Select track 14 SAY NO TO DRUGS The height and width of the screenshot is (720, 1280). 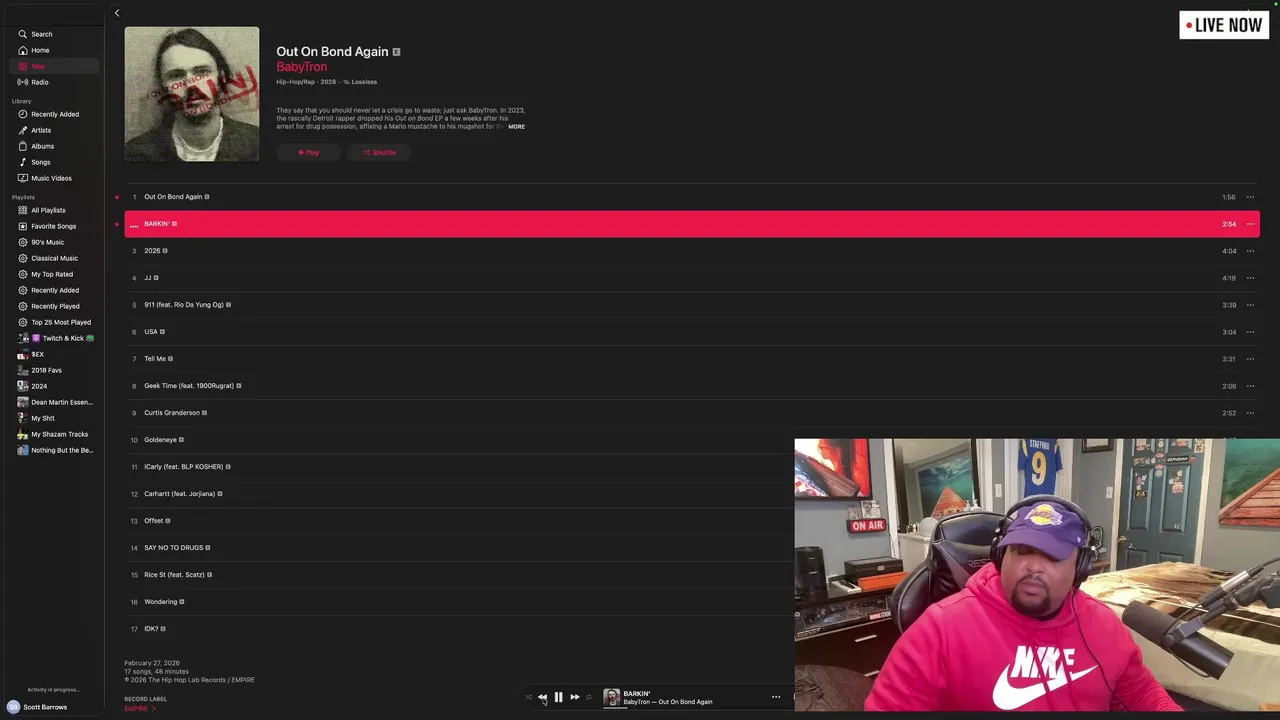(x=460, y=548)
